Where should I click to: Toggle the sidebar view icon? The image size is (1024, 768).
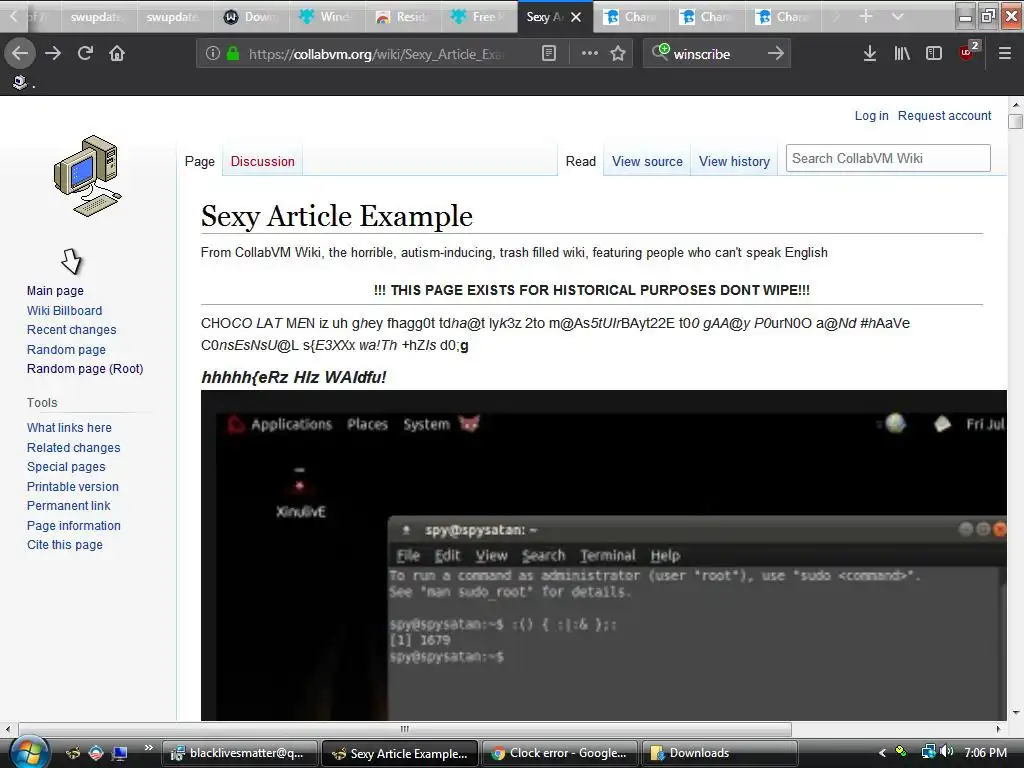tap(934, 54)
